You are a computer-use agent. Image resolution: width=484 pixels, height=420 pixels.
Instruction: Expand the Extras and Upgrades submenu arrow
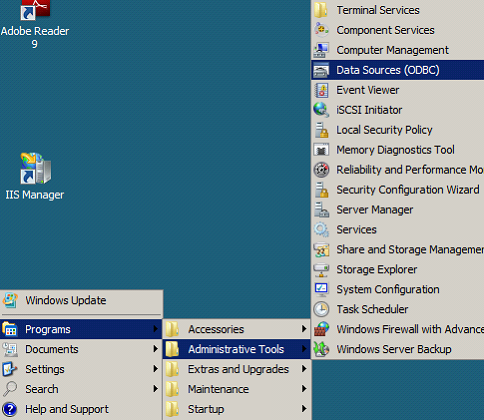point(304,369)
